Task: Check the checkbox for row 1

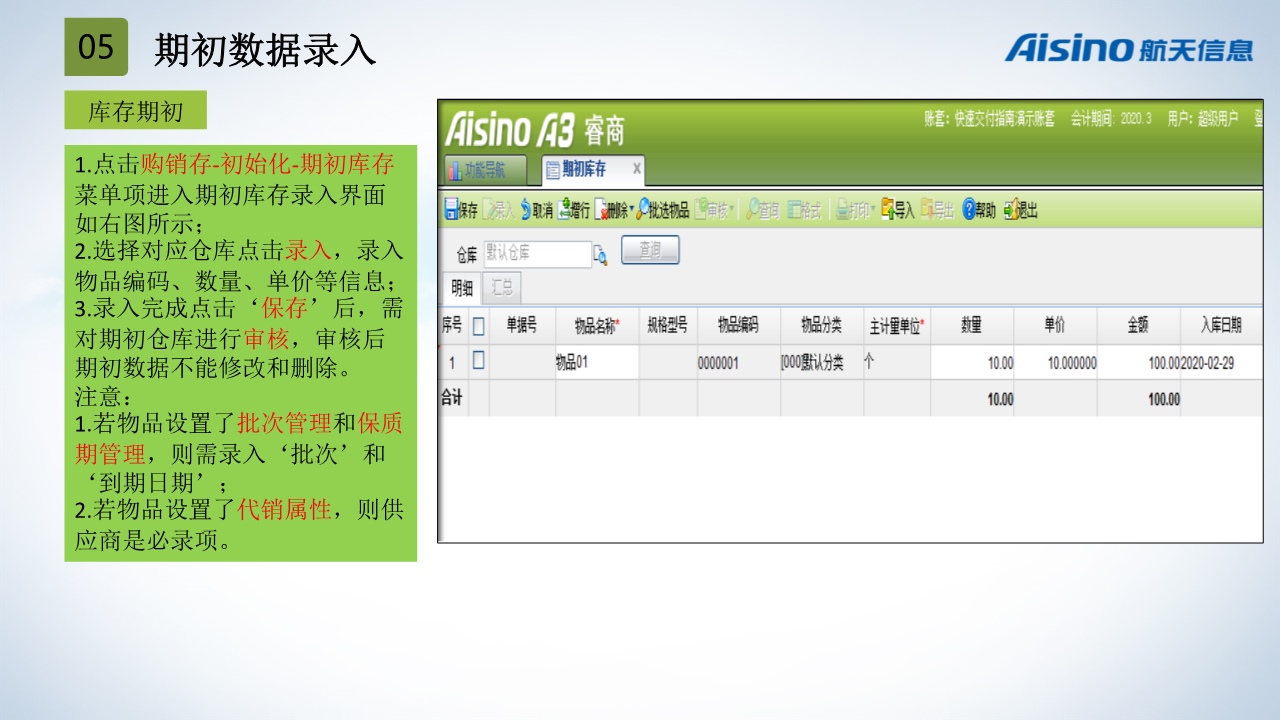Action: click(478, 361)
